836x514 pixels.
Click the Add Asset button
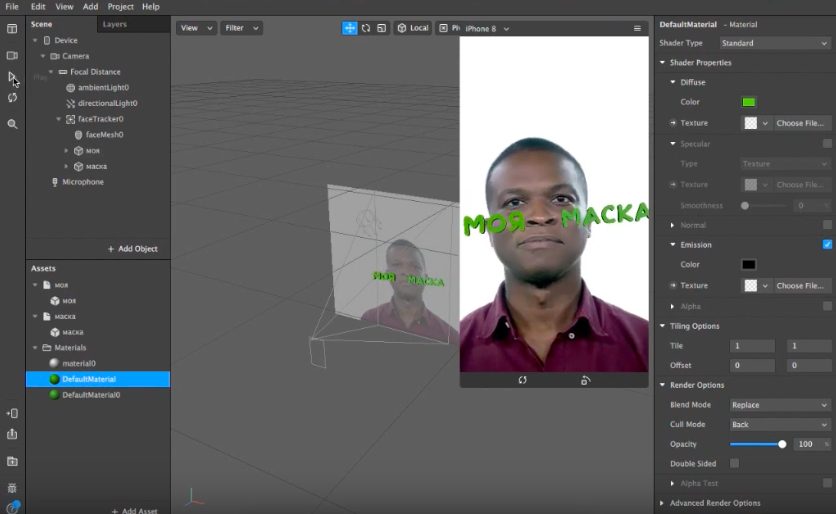[134, 511]
